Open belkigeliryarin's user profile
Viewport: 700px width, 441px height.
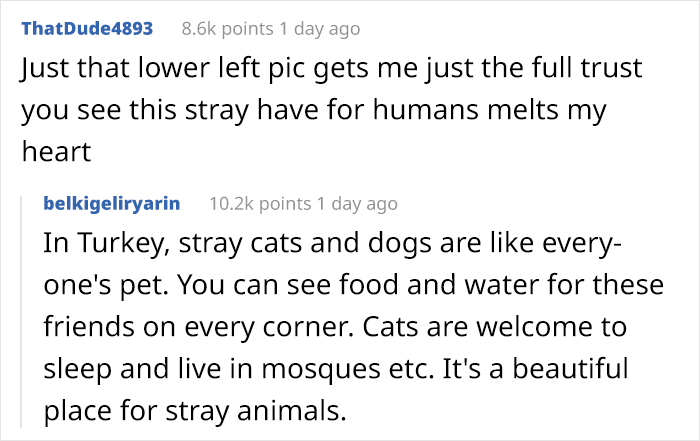click(x=112, y=203)
